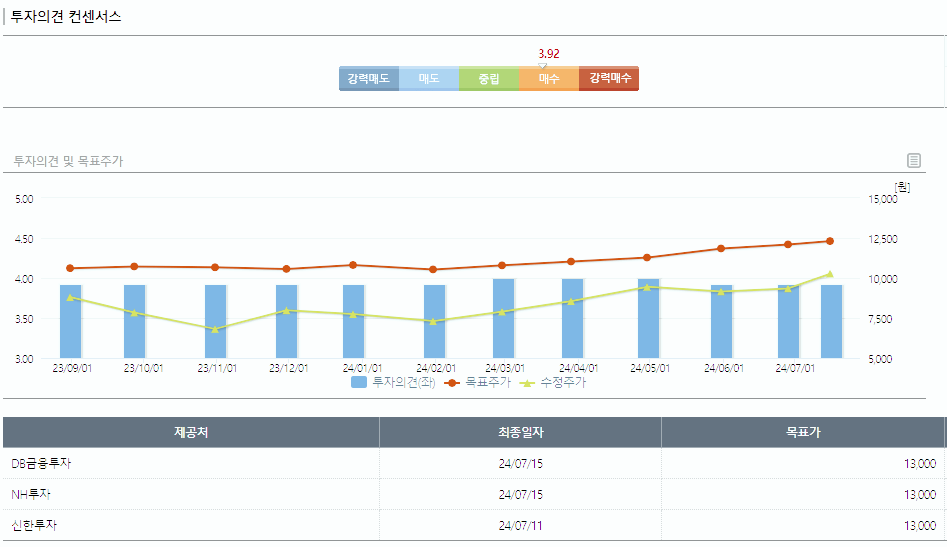Click 13,000 target for DB금융투자
The height and width of the screenshot is (547, 947).
tap(920, 463)
